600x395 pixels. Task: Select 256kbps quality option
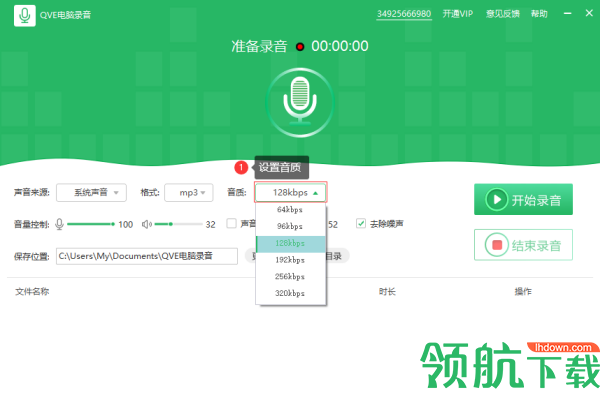tap(290, 276)
